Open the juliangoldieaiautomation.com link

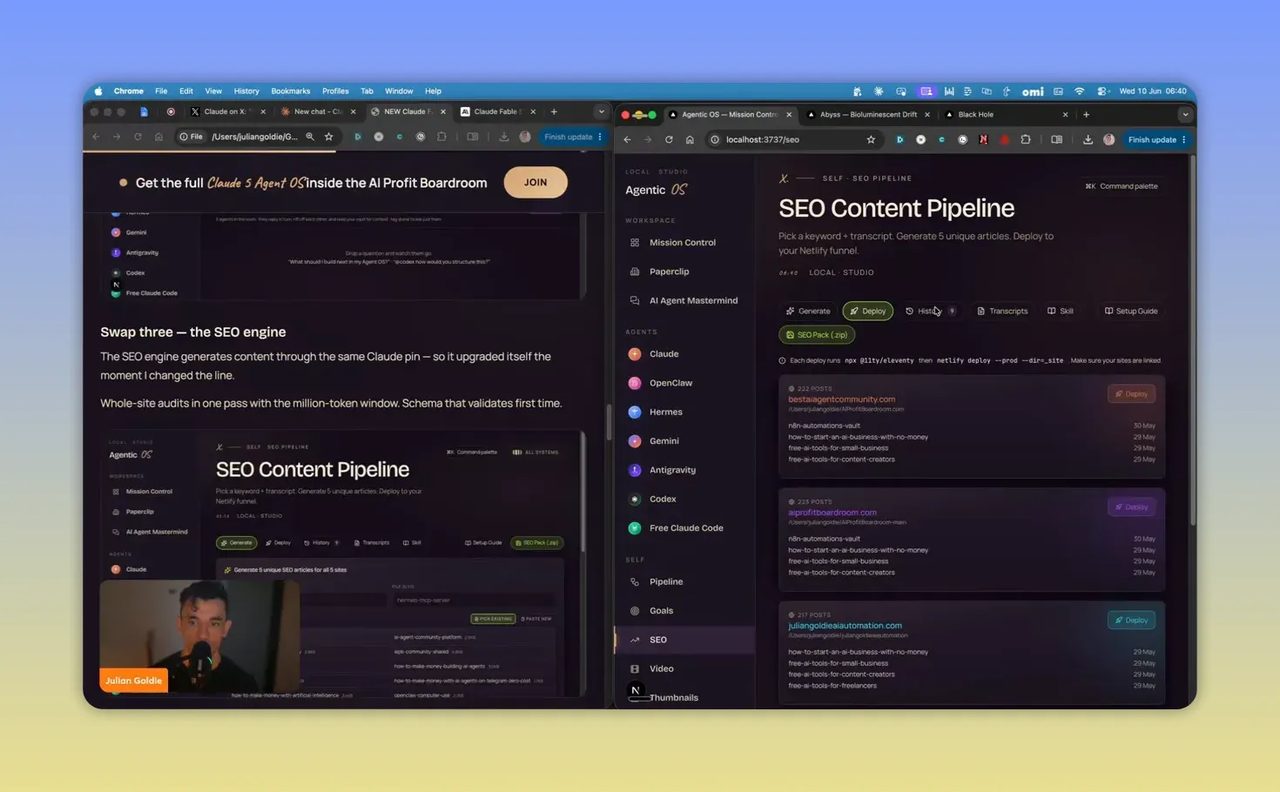pyautogui.click(x=845, y=625)
